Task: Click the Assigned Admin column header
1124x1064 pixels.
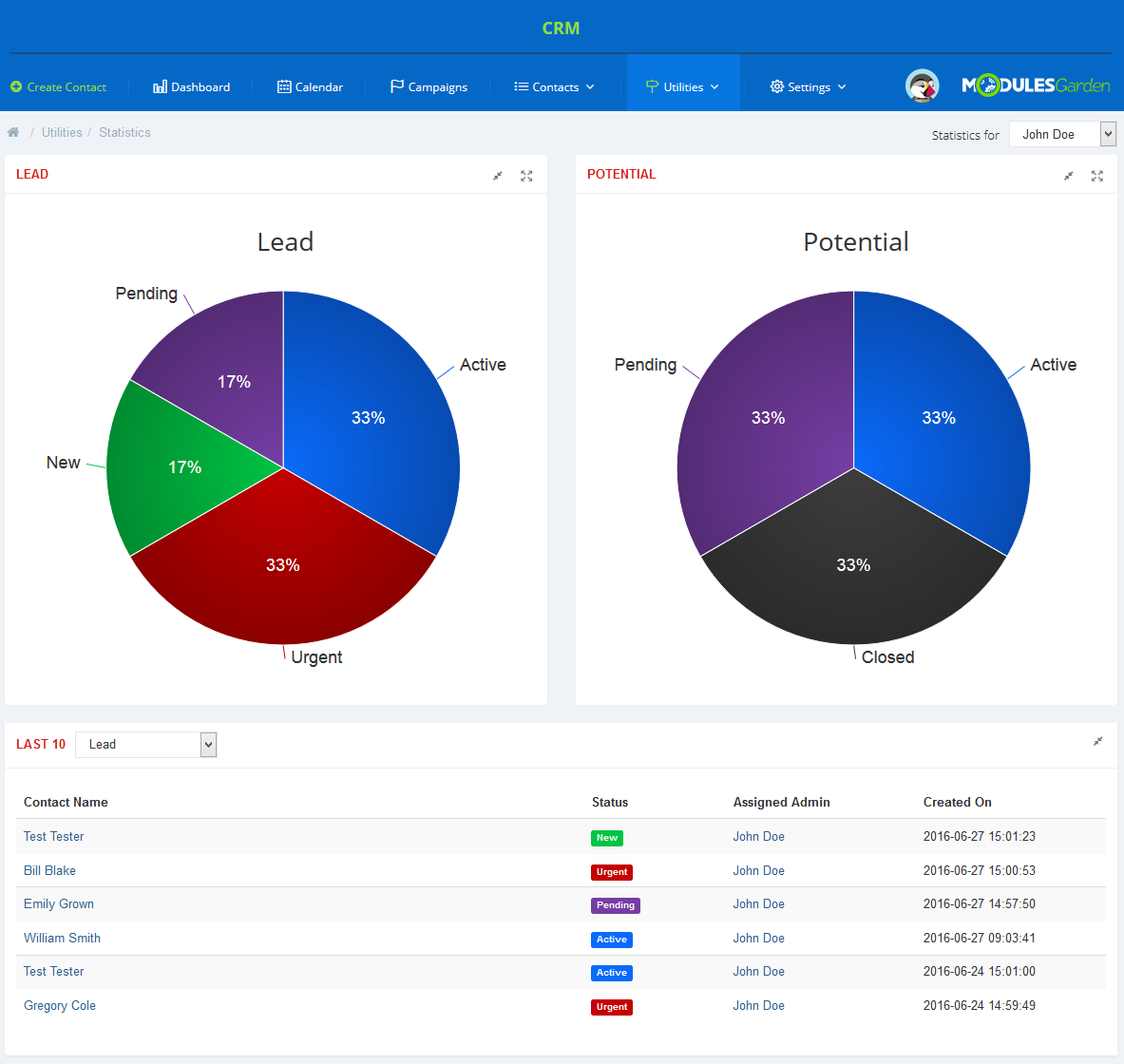Action: 781,803
